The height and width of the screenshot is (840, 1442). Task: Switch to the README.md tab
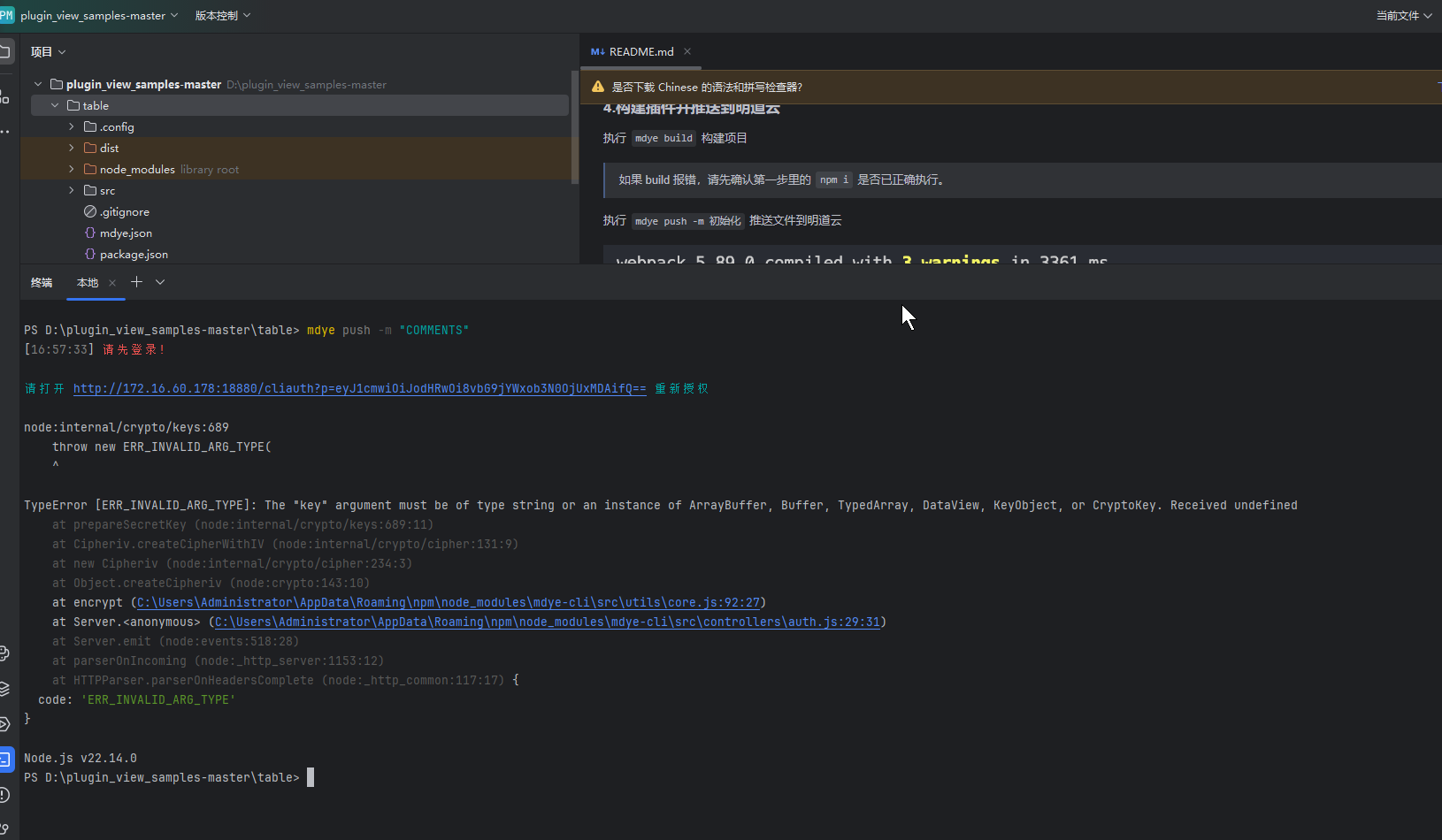[x=640, y=51]
